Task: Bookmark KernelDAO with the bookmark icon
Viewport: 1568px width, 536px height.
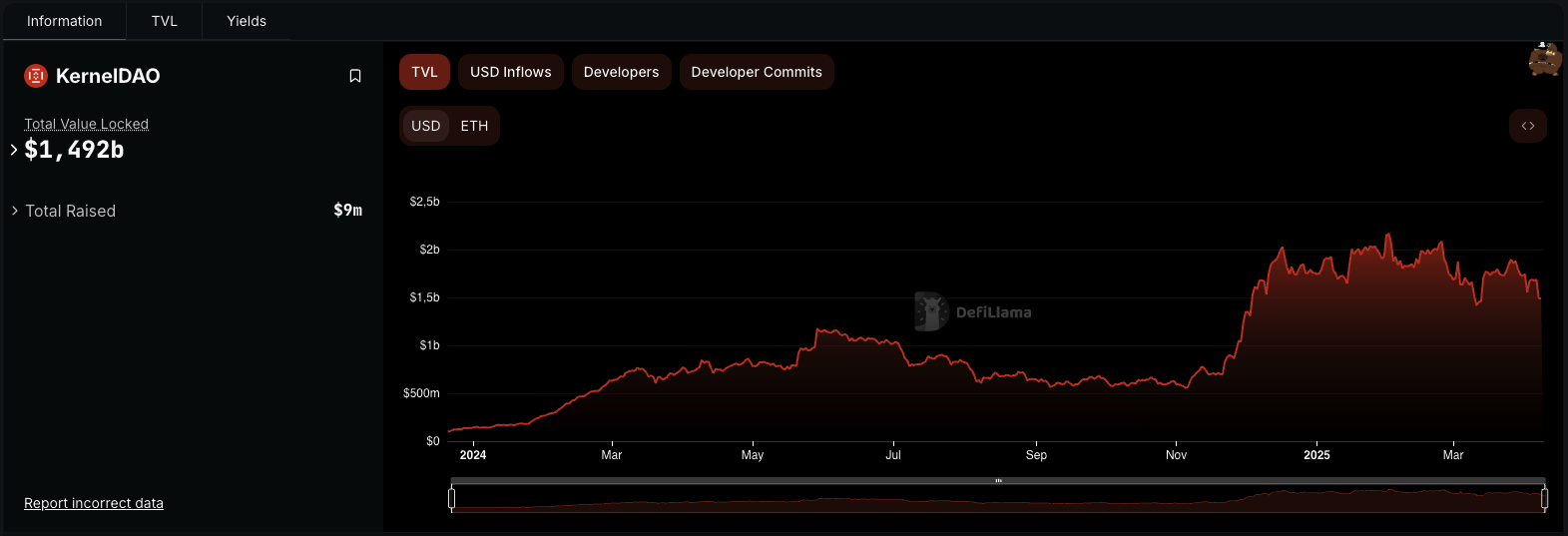Action: tap(355, 76)
